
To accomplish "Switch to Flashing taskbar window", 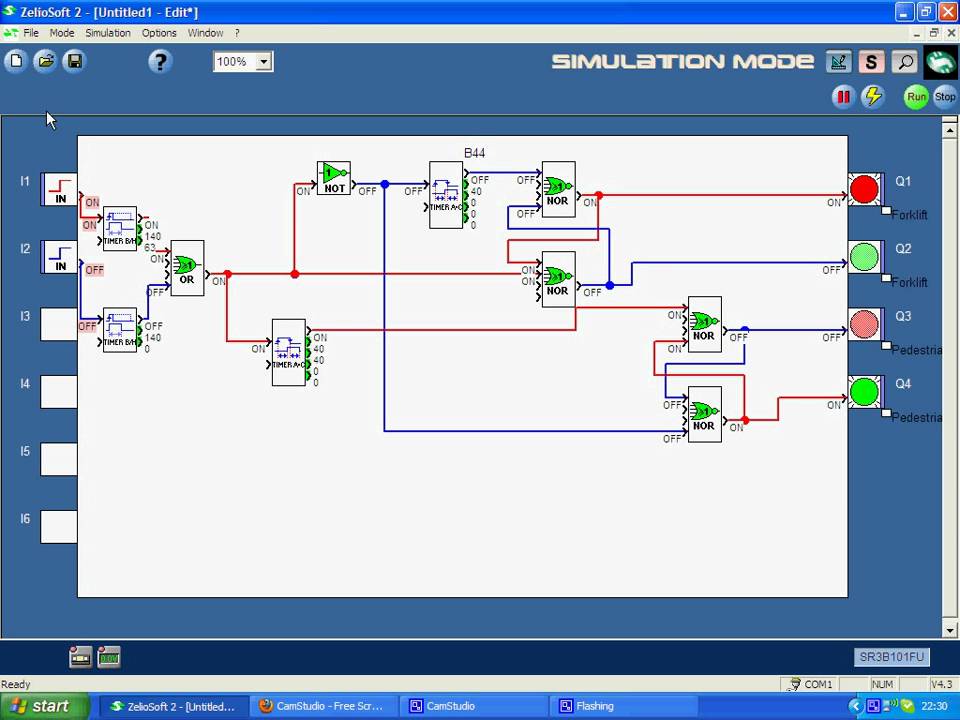I will pos(623,707).
